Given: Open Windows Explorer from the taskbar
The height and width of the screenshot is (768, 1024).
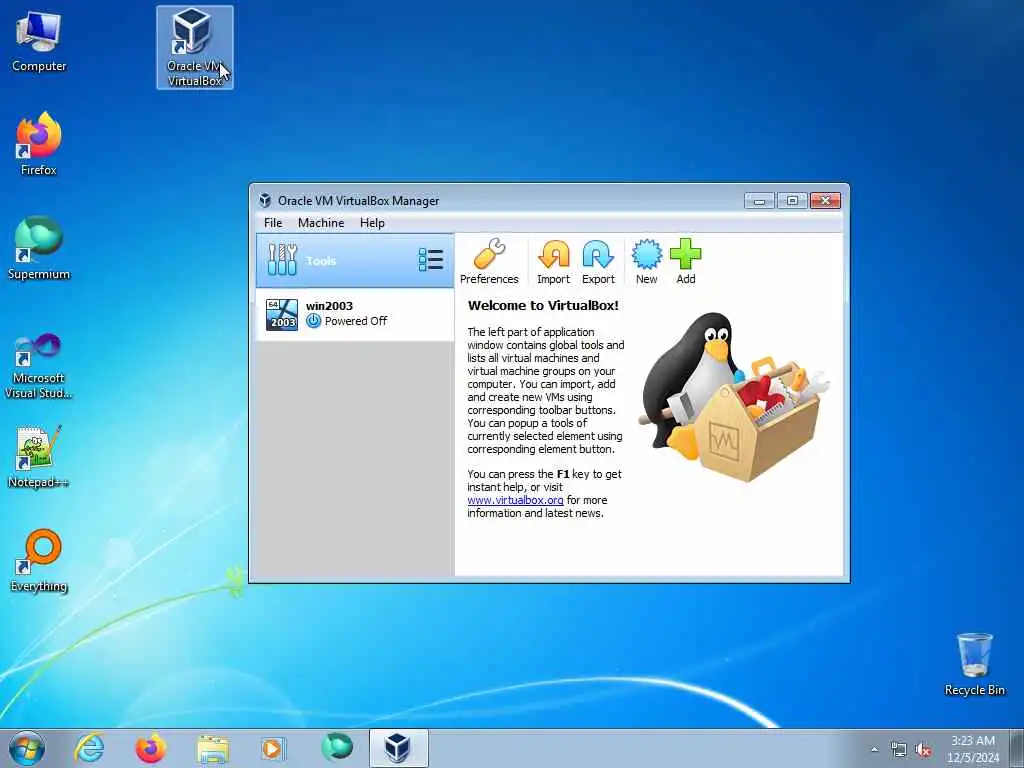Looking at the screenshot, I should coord(213,749).
